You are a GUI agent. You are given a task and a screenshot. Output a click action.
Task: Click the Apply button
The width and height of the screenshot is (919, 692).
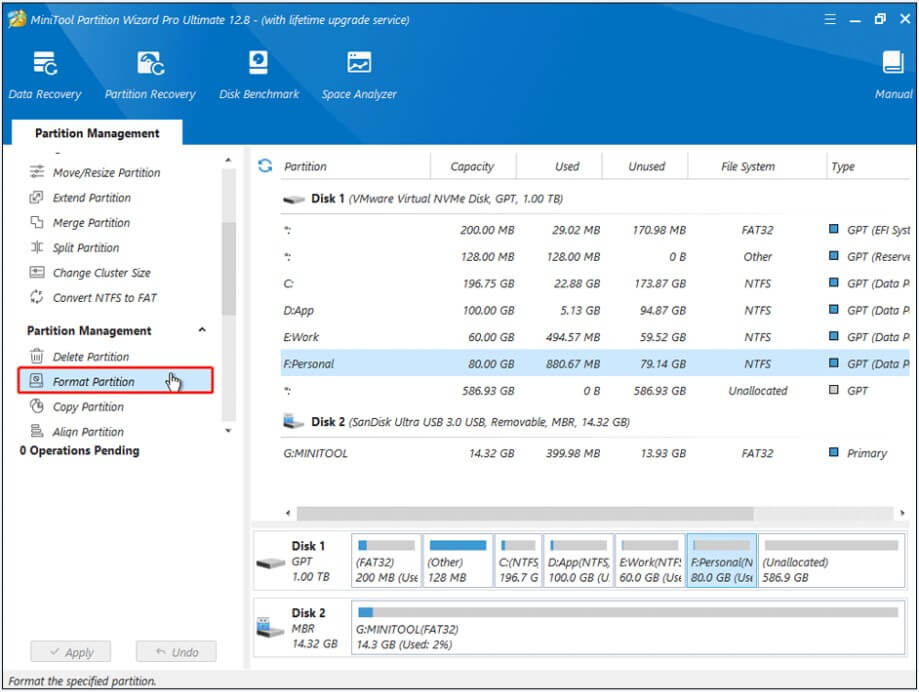point(71,652)
